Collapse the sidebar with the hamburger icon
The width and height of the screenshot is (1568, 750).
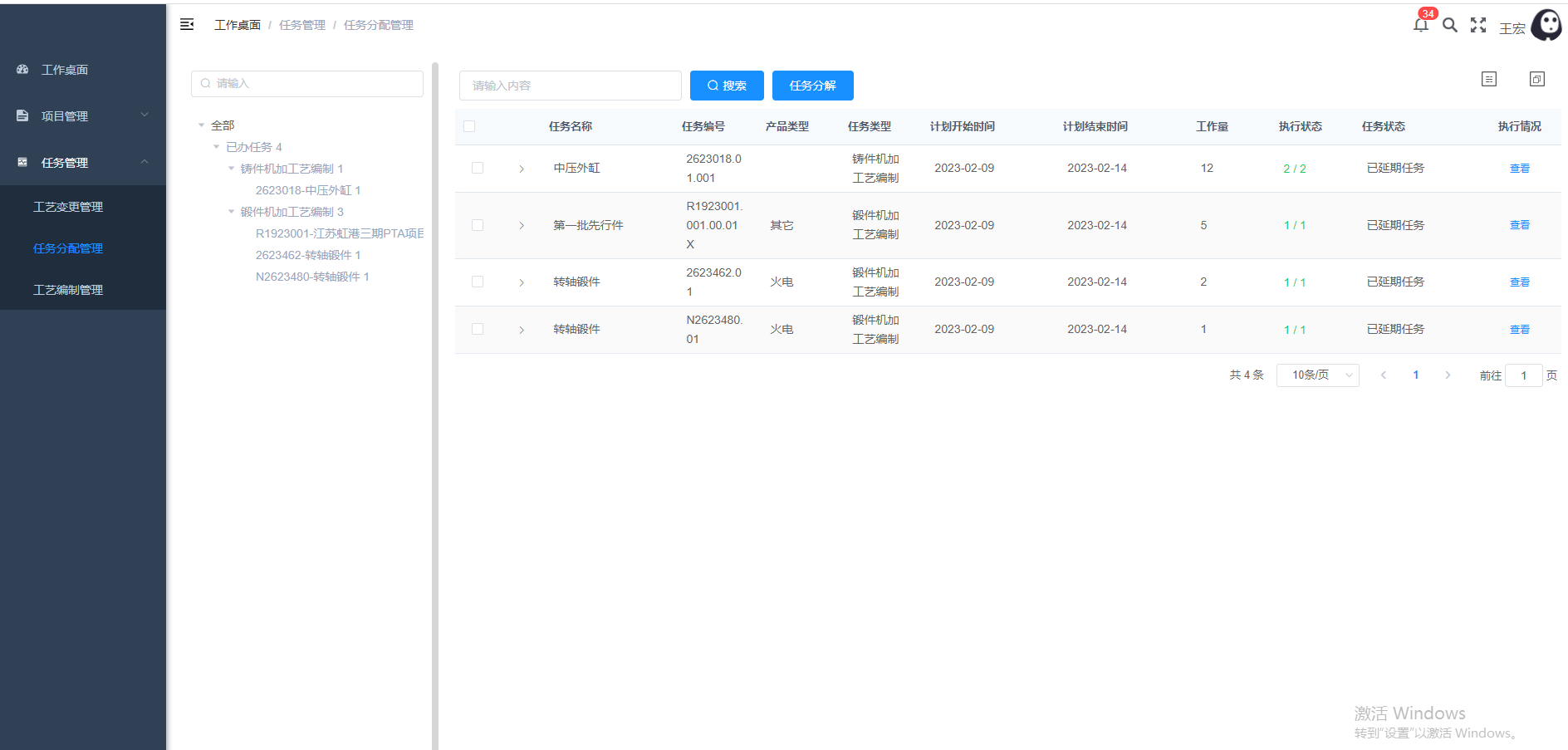pyautogui.click(x=187, y=25)
